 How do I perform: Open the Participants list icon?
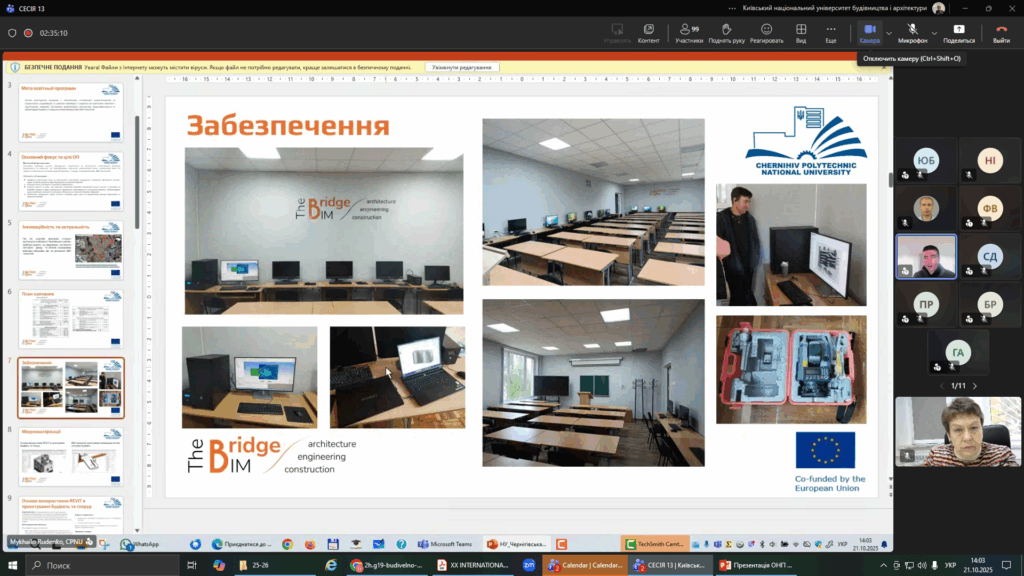(688, 29)
